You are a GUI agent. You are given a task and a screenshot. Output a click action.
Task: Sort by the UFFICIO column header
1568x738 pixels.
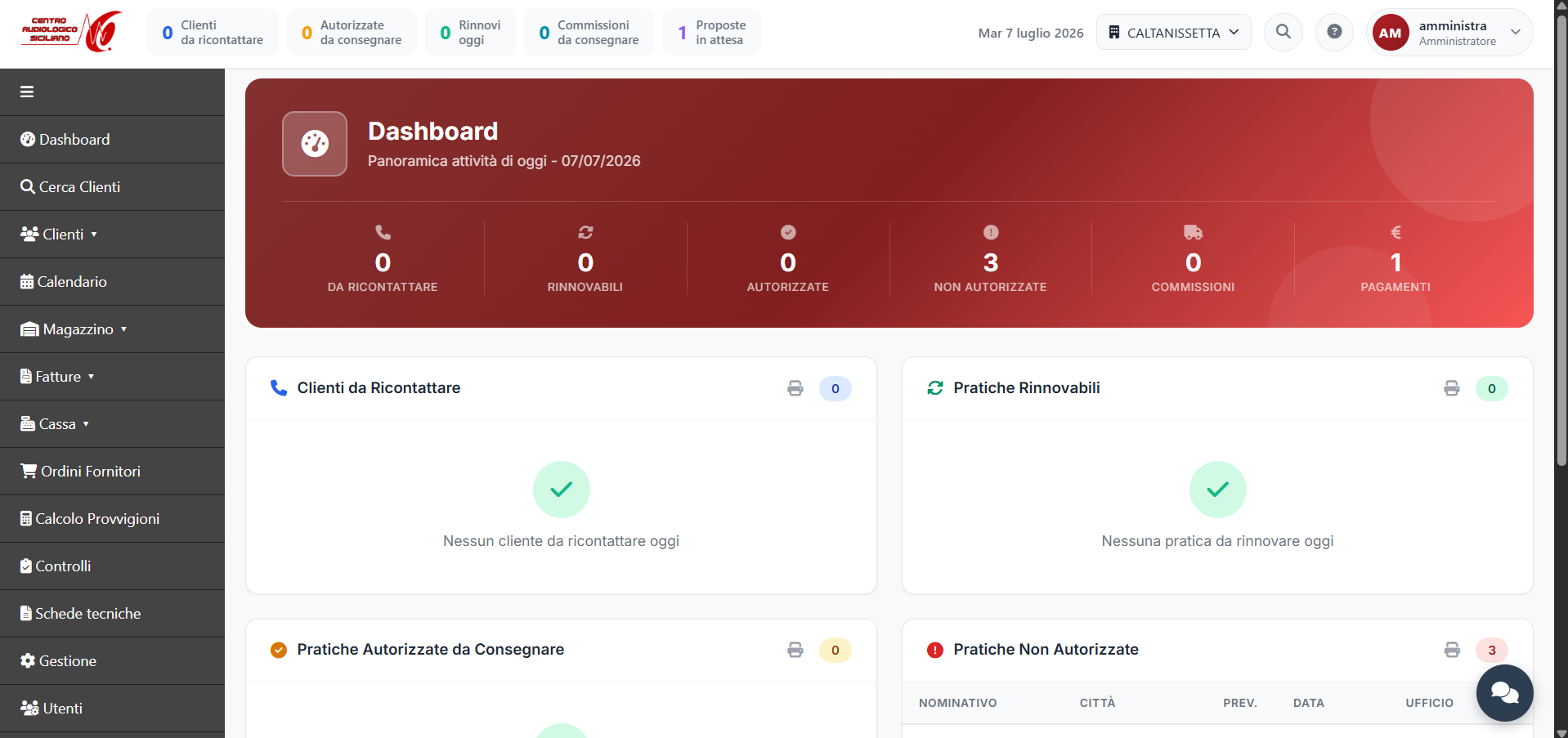[1430, 703]
